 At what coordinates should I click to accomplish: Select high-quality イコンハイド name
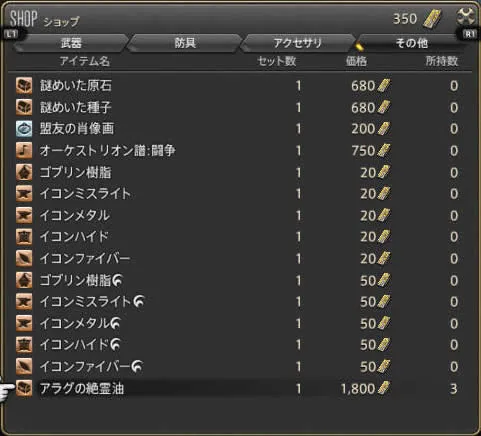[x=80, y=345]
